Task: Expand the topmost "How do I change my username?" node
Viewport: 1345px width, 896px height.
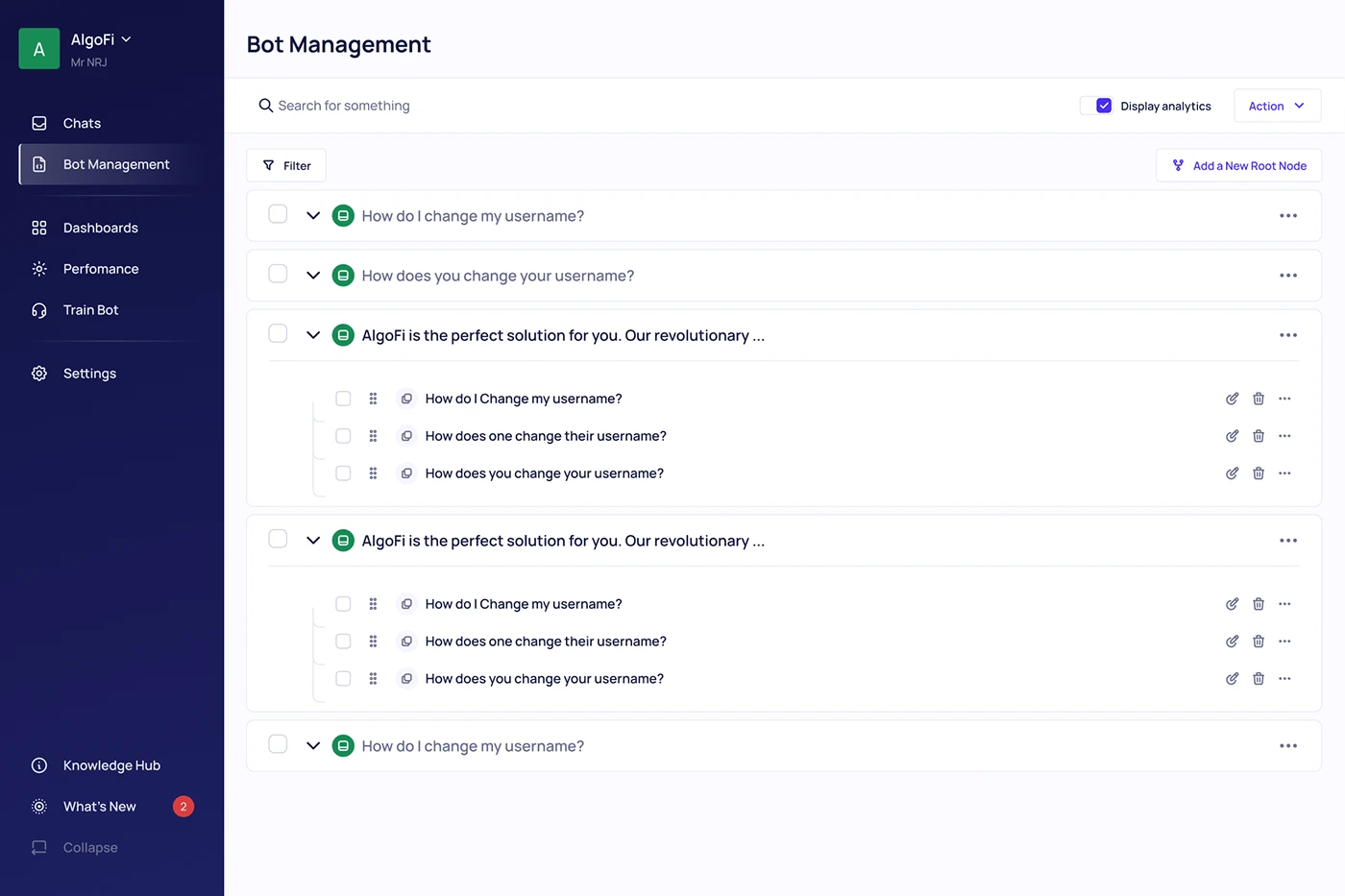Action: (313, 216)
